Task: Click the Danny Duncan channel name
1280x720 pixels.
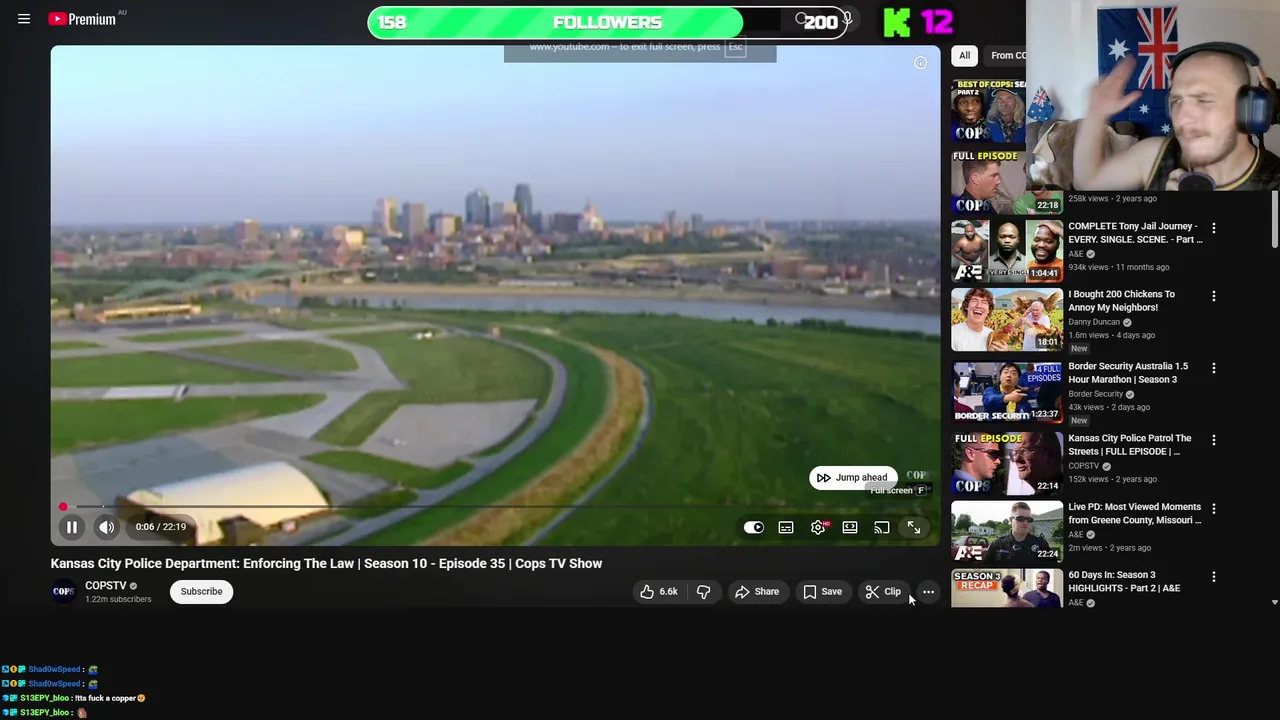Action: click(x=1094, y=322)
